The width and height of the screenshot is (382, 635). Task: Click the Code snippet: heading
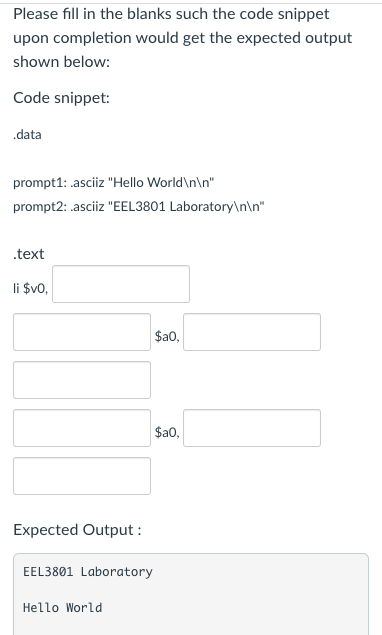click(62, 98)
